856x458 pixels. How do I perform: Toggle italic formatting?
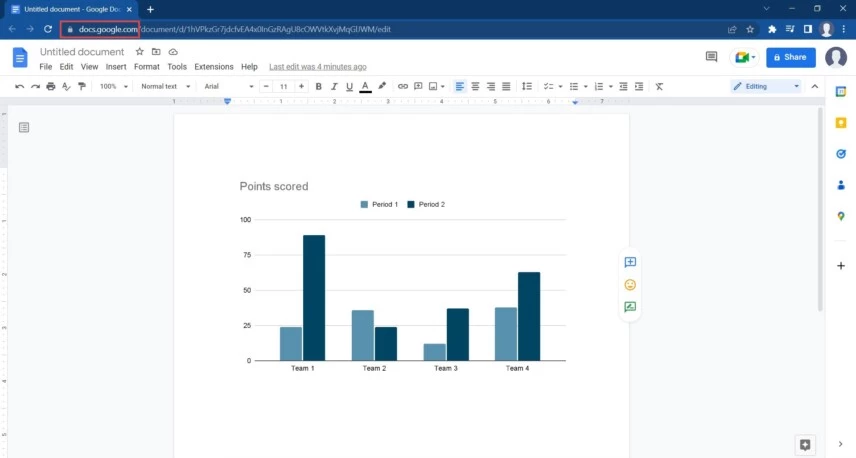tap(334, 86)
